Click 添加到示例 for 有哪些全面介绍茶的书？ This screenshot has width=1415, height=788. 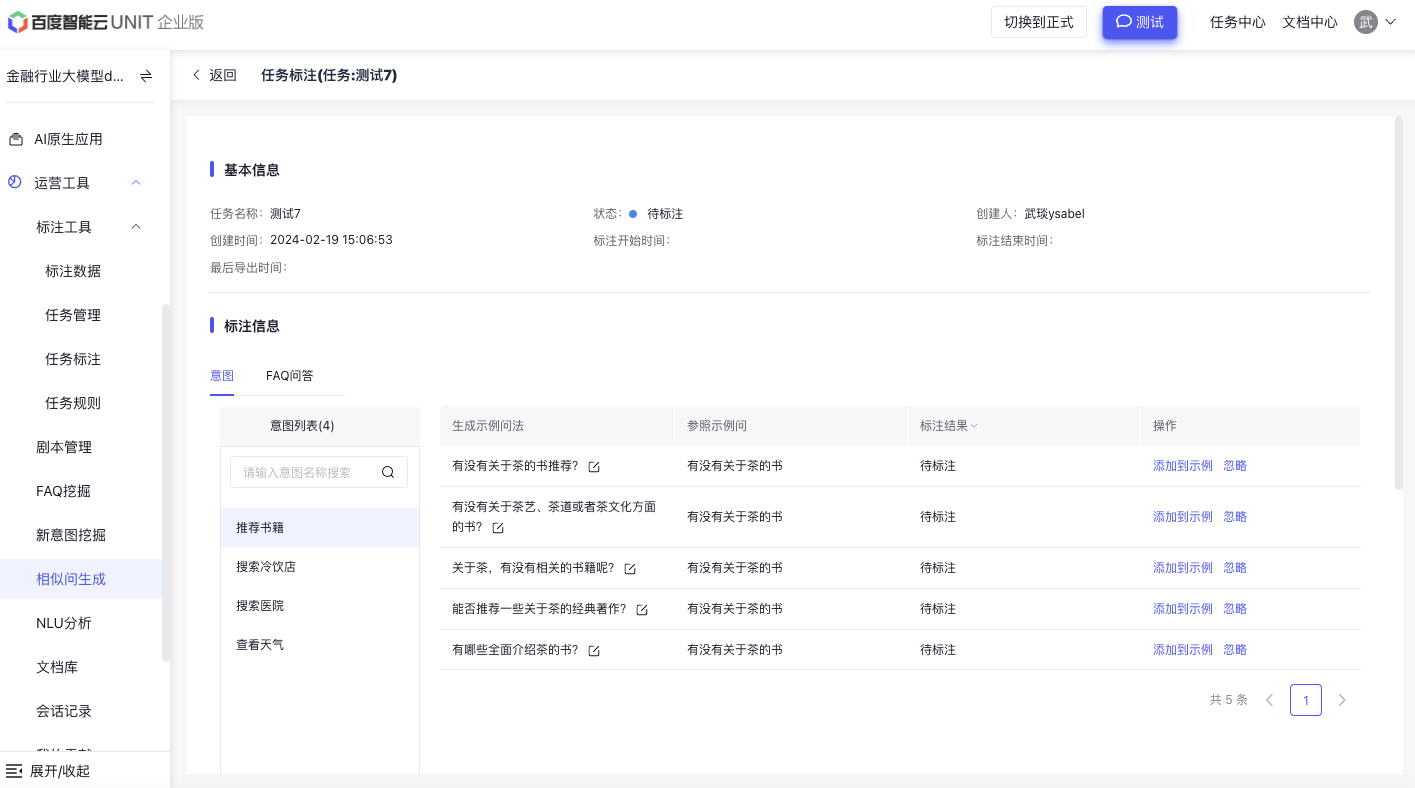click(1183, 650)
